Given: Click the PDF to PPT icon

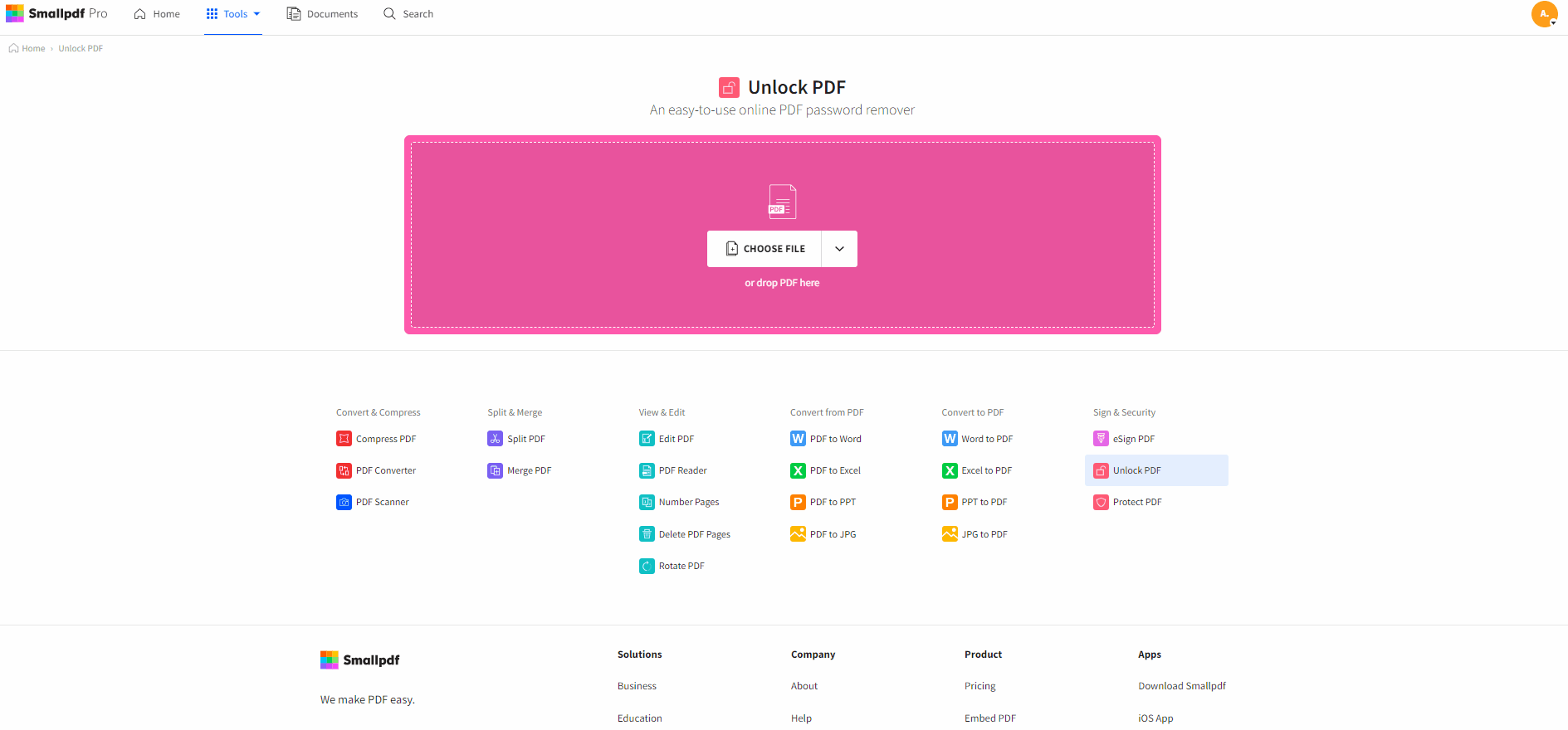Looking at the screenshot, I should tap(798, 502).
